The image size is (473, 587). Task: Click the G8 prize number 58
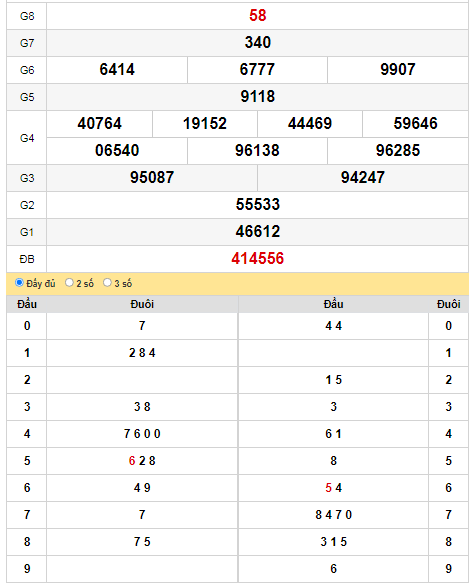258,16
